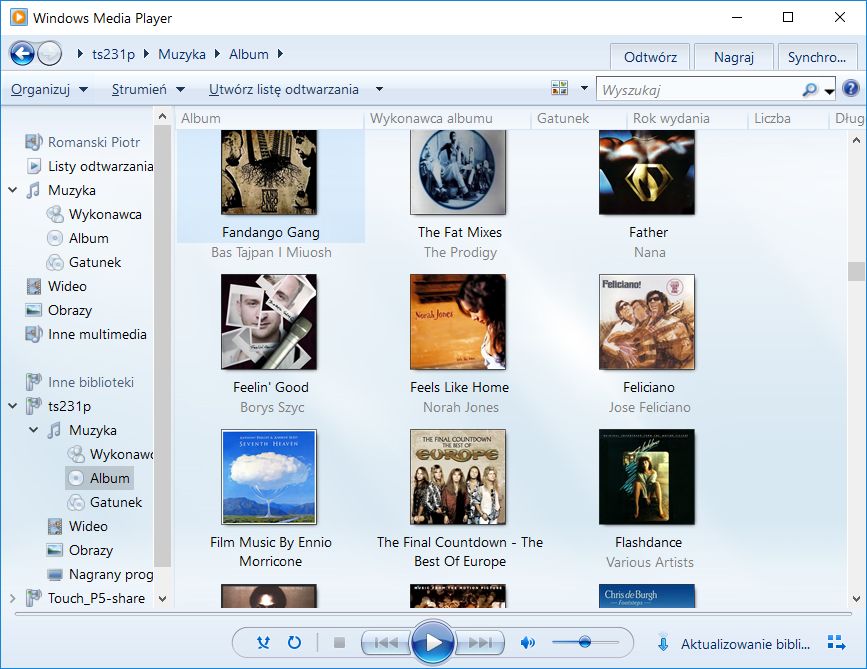Image resolution: width=867 pixels, height=669 pixels.
Task: Select the highlighted Album item under ts231p
Action: (100, 478)
